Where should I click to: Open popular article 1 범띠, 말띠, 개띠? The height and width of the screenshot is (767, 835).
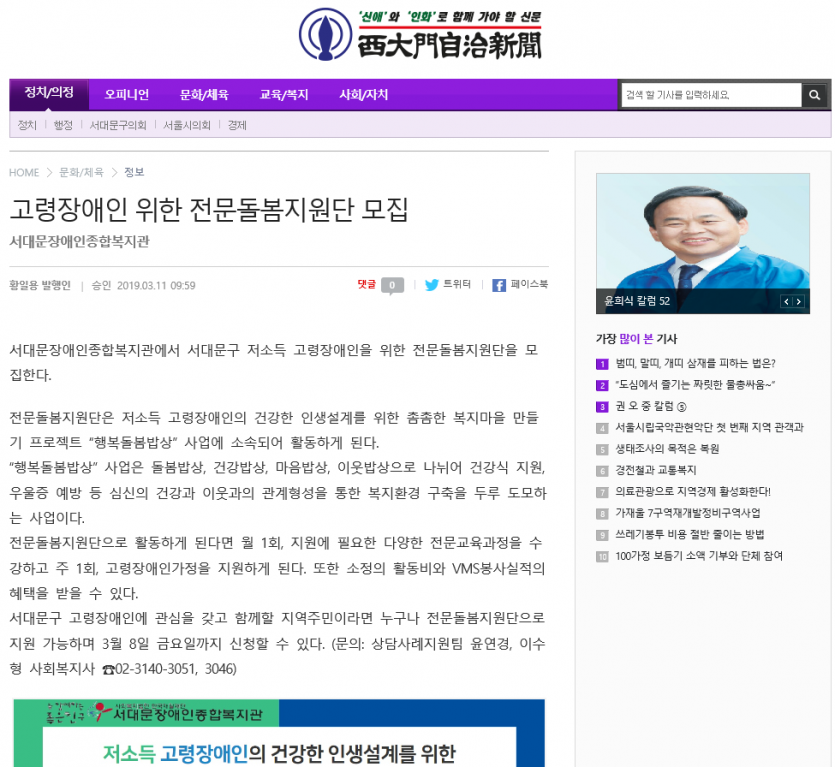pyautogui.click(x=695, y=363)
